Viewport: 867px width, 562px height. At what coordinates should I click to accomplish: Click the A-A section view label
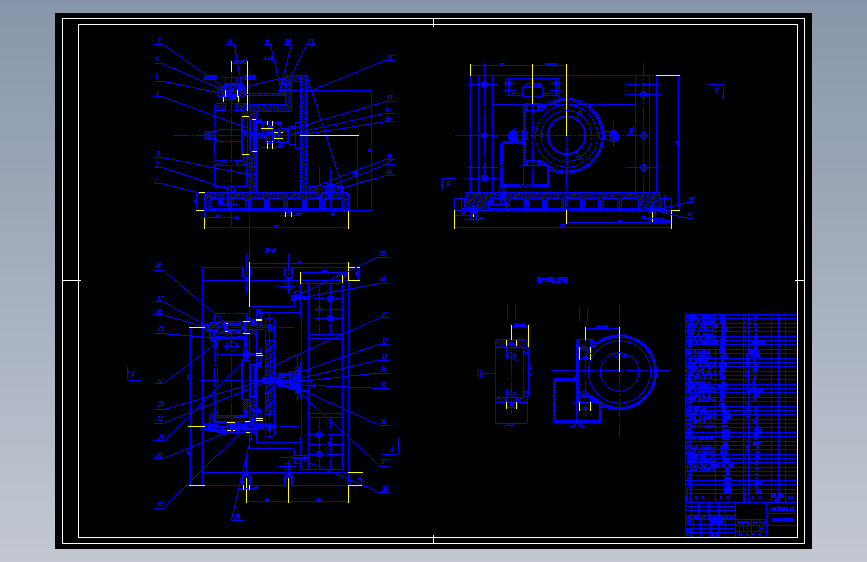pos(269,58)
